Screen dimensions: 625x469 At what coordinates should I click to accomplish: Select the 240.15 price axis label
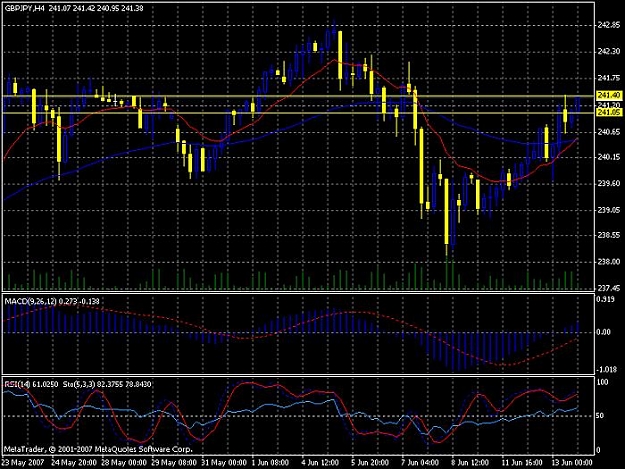point(609,157)
